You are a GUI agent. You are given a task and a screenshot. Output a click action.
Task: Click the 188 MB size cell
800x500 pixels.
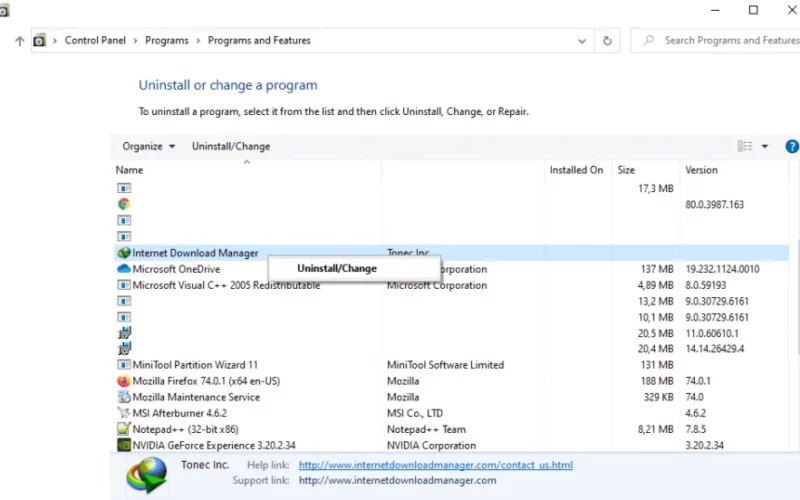tap(657, 381)
